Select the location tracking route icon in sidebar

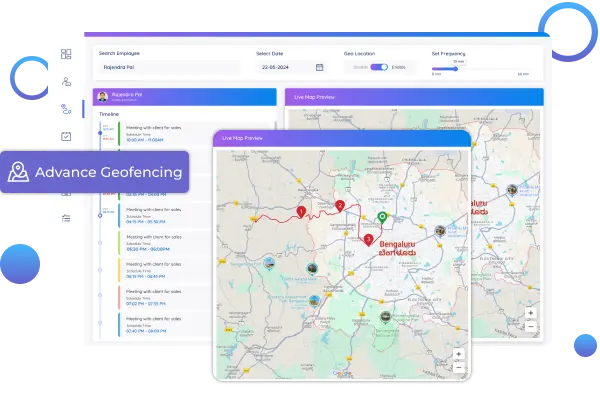pos(66,108)
